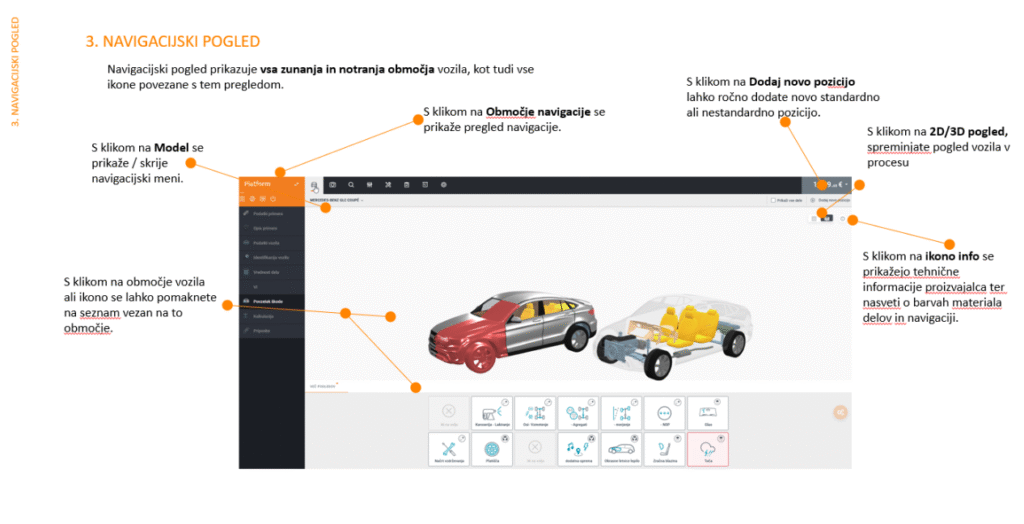Switch to 2D vehicle view
Viewport: 1024px width, 524px height.
click(815, 217)
